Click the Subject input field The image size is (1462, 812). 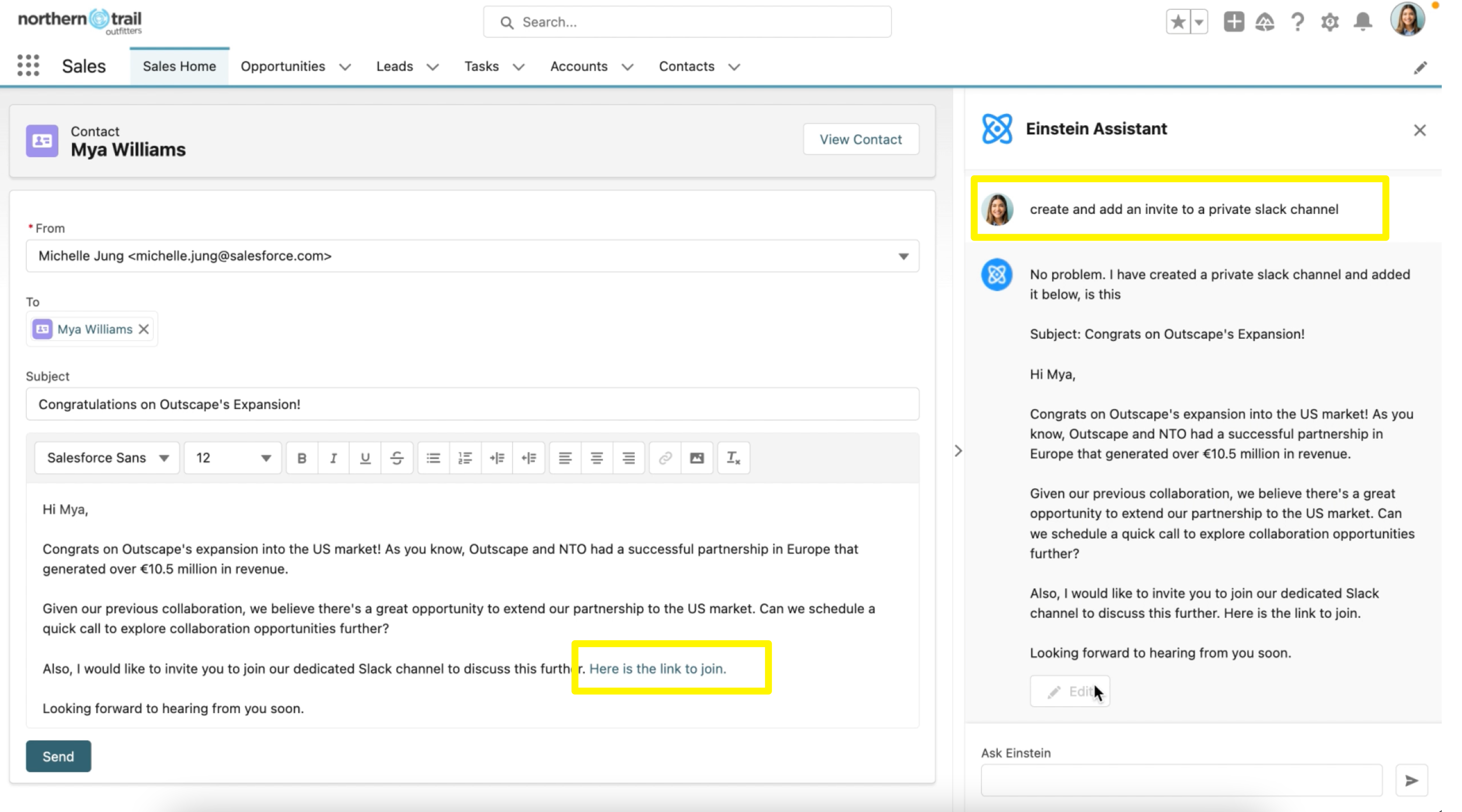pyautogui.click(x=472, y=404)
